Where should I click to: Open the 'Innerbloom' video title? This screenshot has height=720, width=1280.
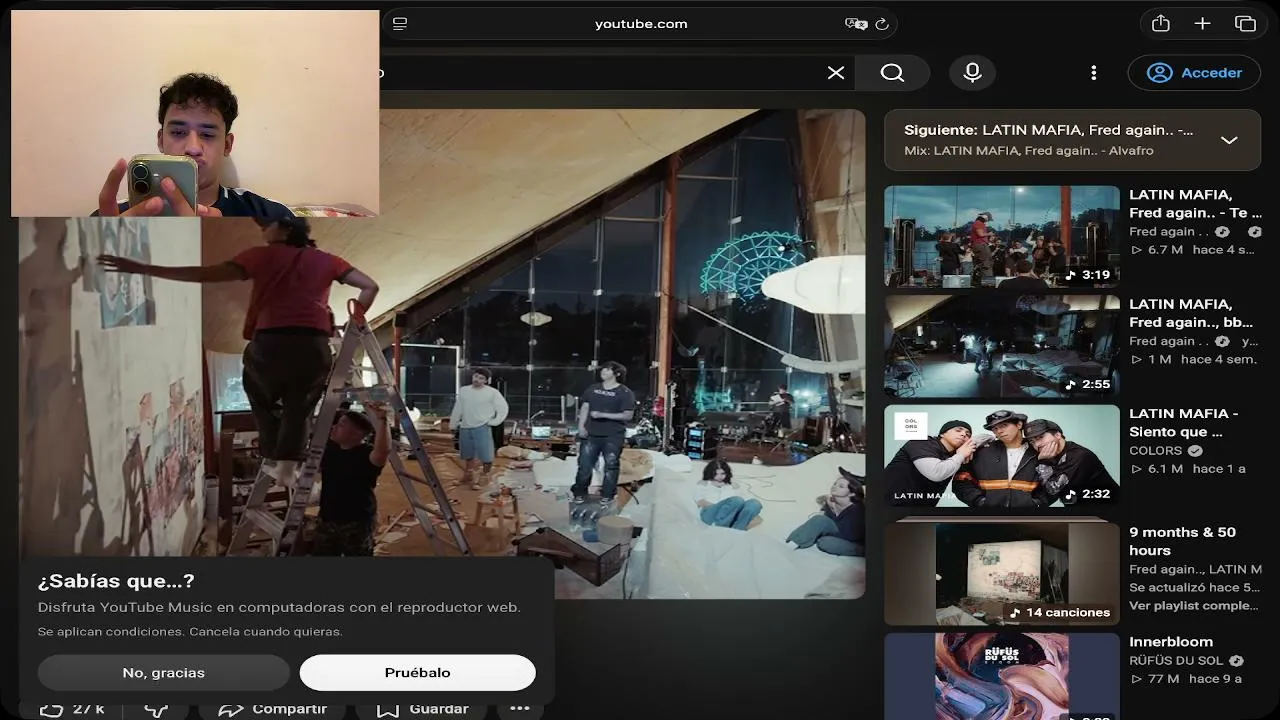point(1171,642)
